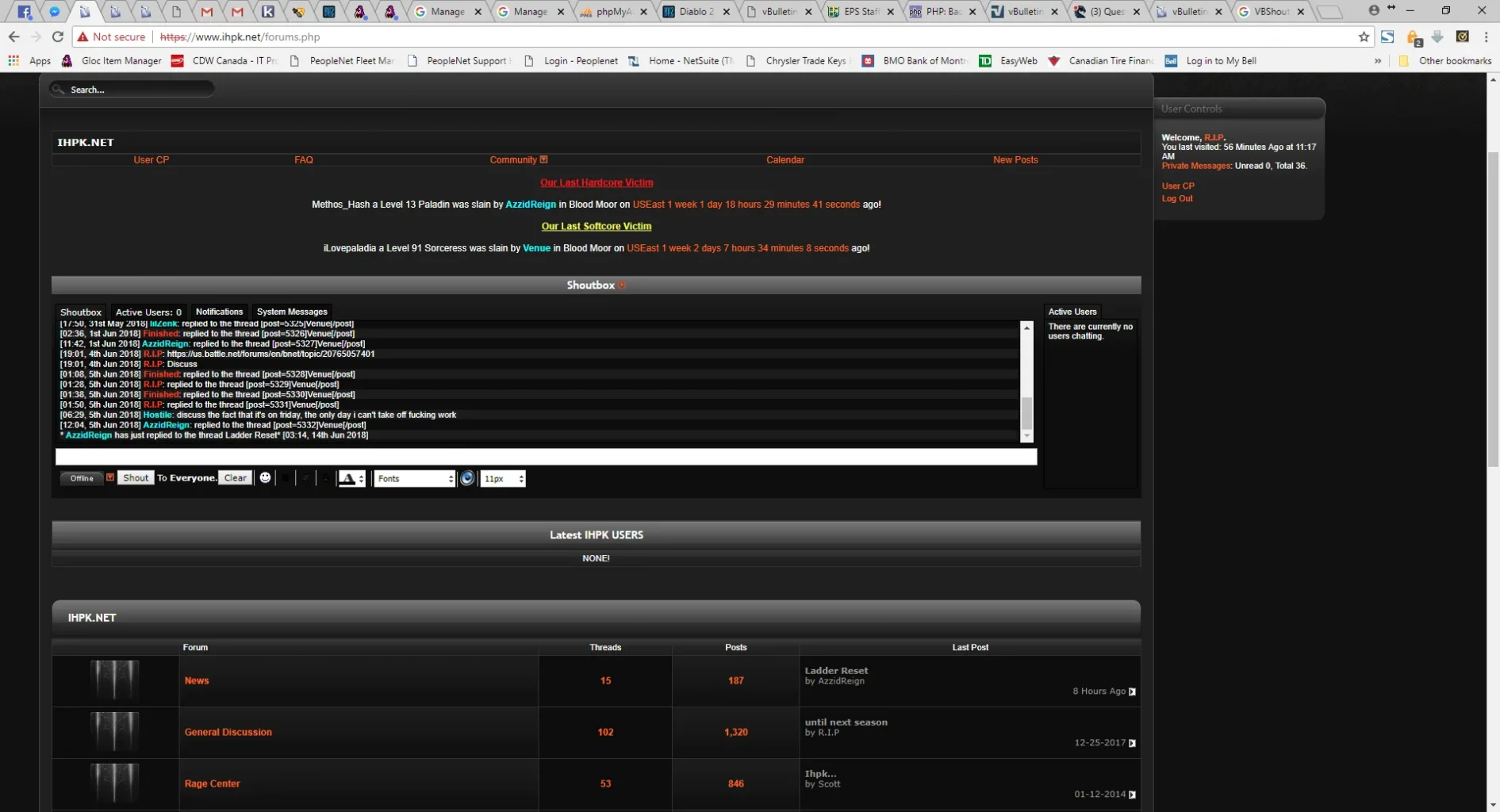Open the FAQ link
Screen dimensions: 1500x812
(304, 159)
